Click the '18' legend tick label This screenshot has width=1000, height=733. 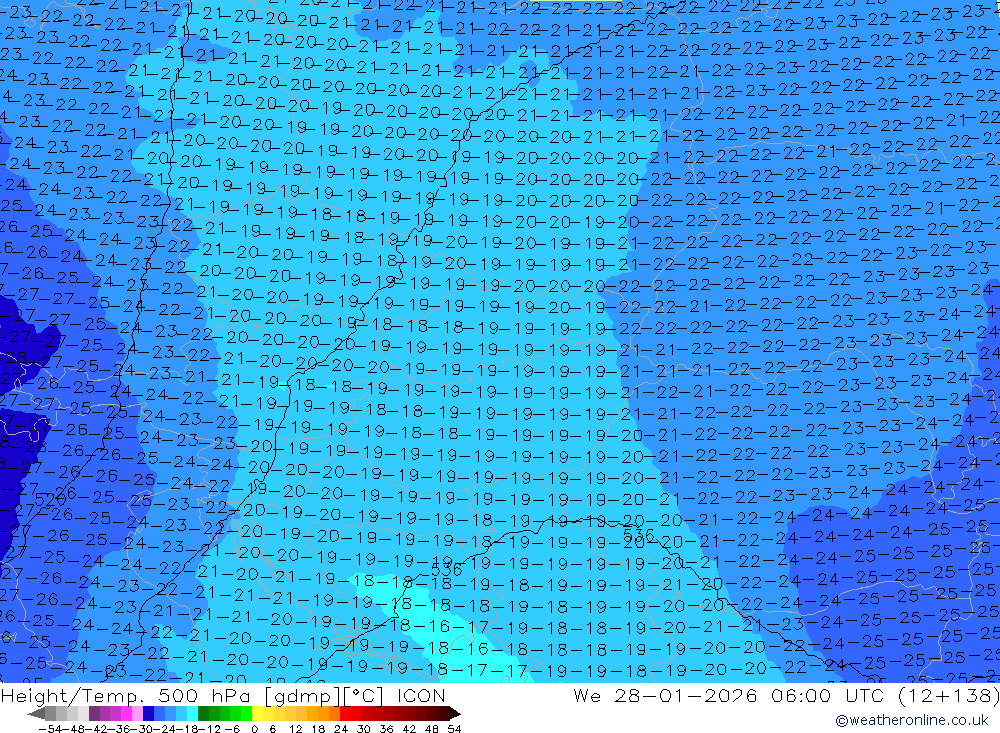point(318,729)
